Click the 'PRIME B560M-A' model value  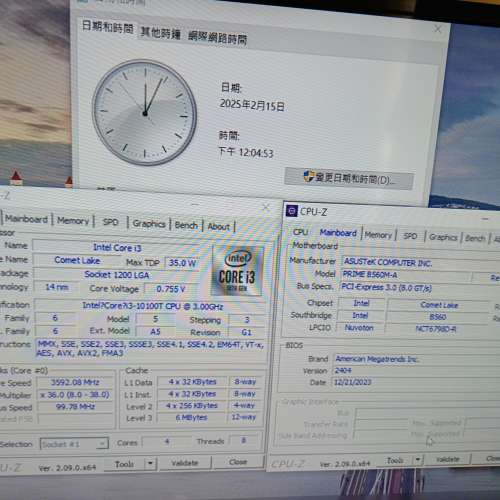pos(370,275)
